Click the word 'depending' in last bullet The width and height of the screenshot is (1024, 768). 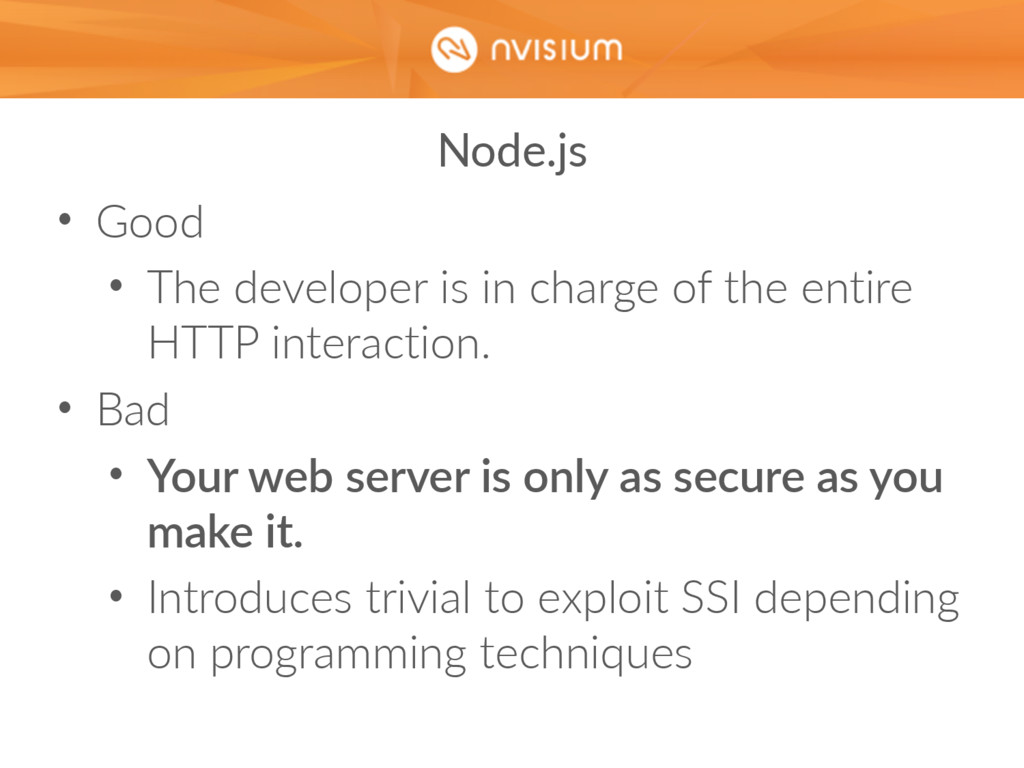tap(857, 600)
